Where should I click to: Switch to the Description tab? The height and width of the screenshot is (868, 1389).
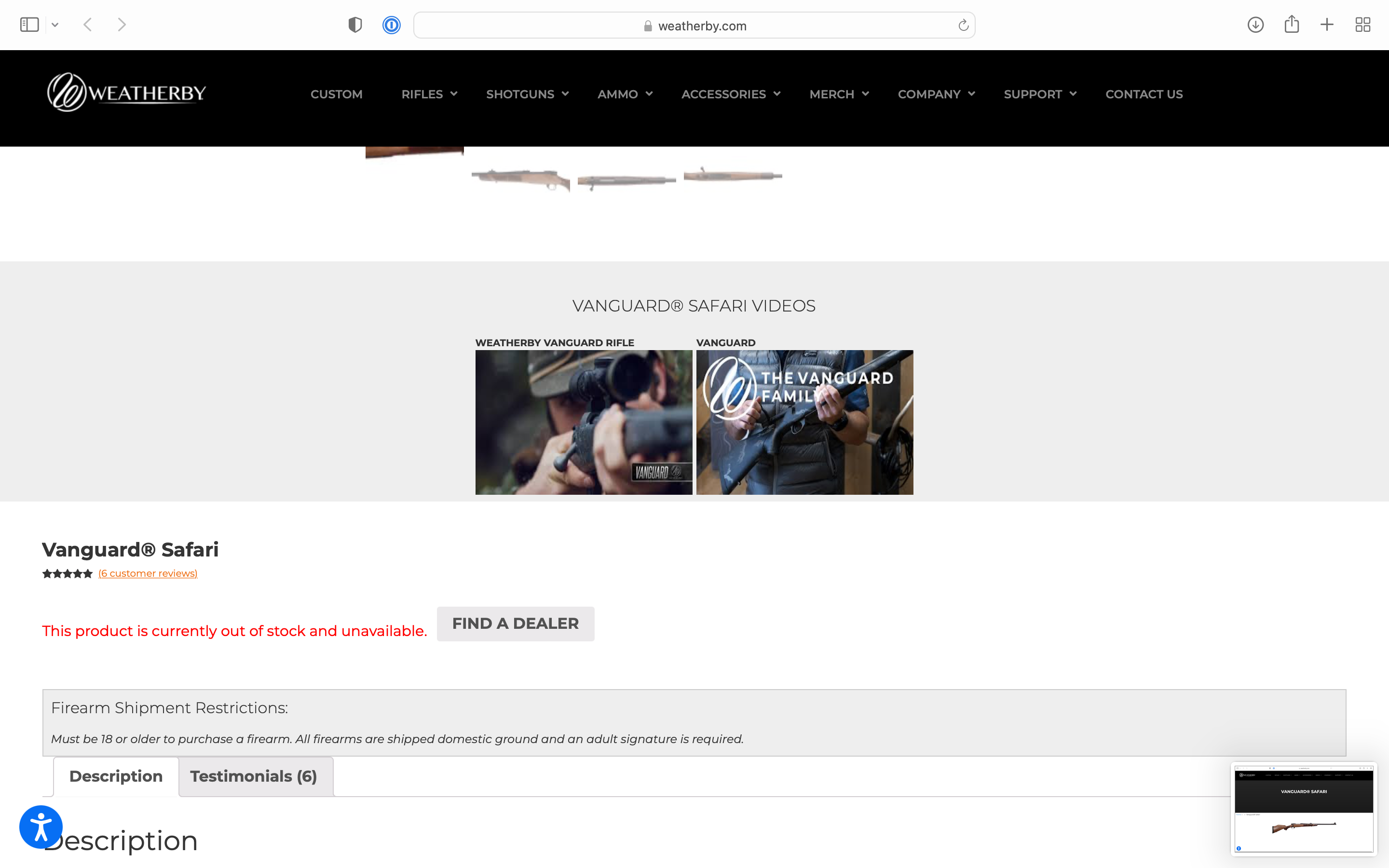(116, 776)
